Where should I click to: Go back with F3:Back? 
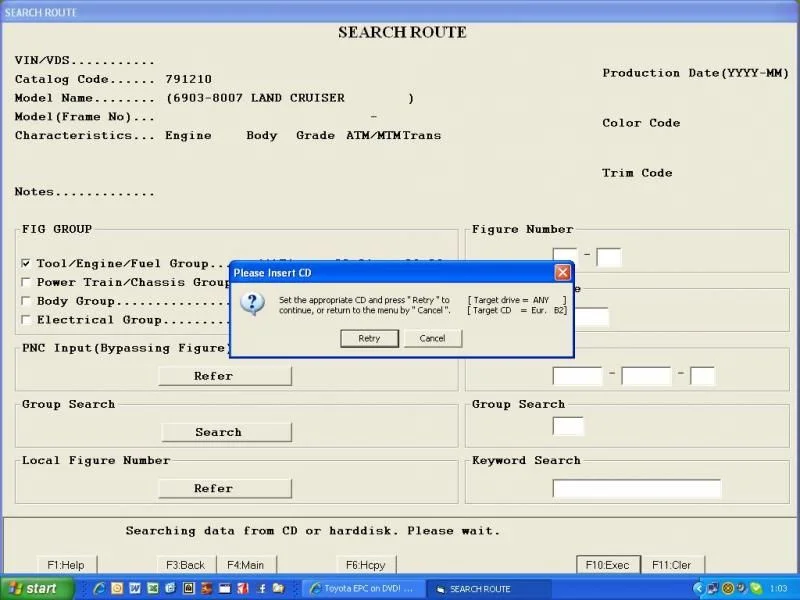click(x=186, y=565)
